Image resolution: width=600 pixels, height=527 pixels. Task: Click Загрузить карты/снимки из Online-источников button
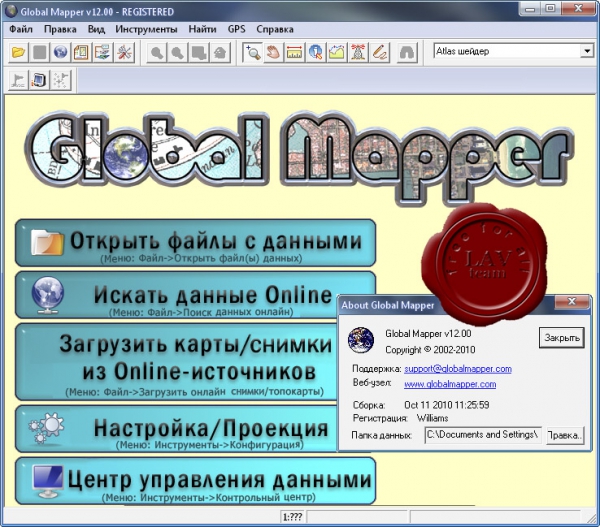[176, 362]
